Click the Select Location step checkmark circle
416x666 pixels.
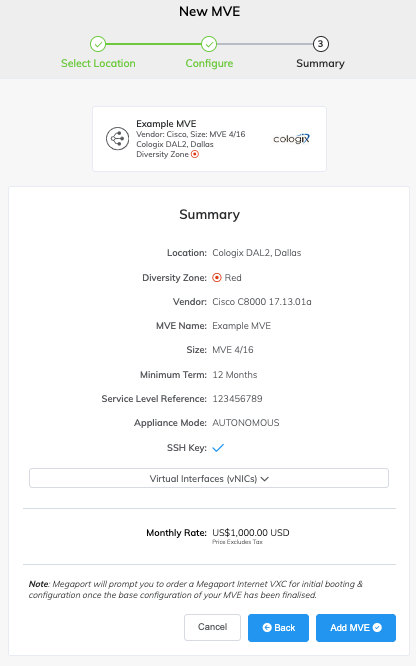pos(98,44)
